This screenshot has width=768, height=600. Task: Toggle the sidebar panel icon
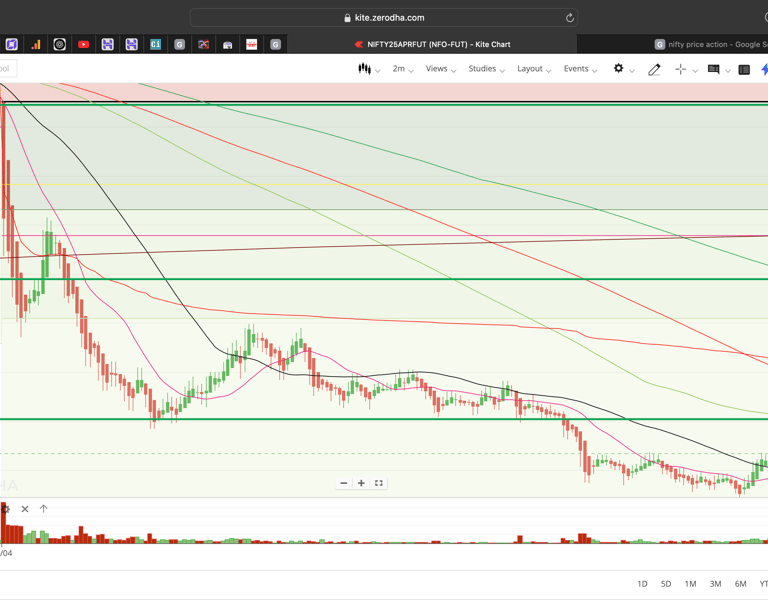[744, 70]
